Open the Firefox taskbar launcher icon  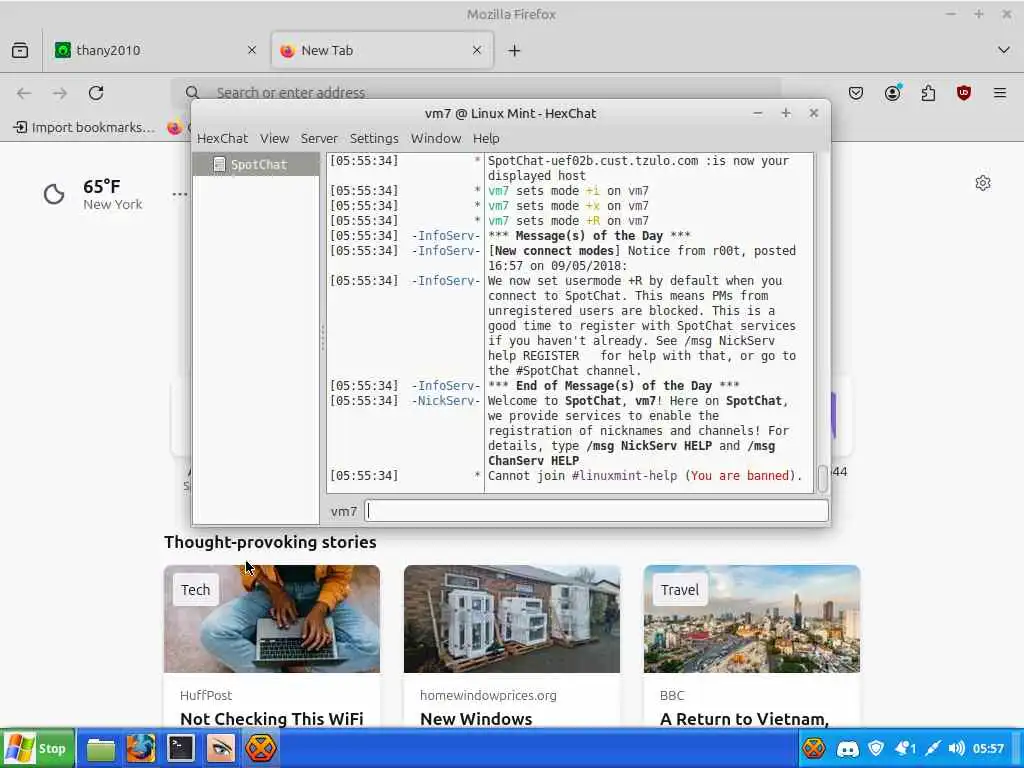tap(141, 748)
